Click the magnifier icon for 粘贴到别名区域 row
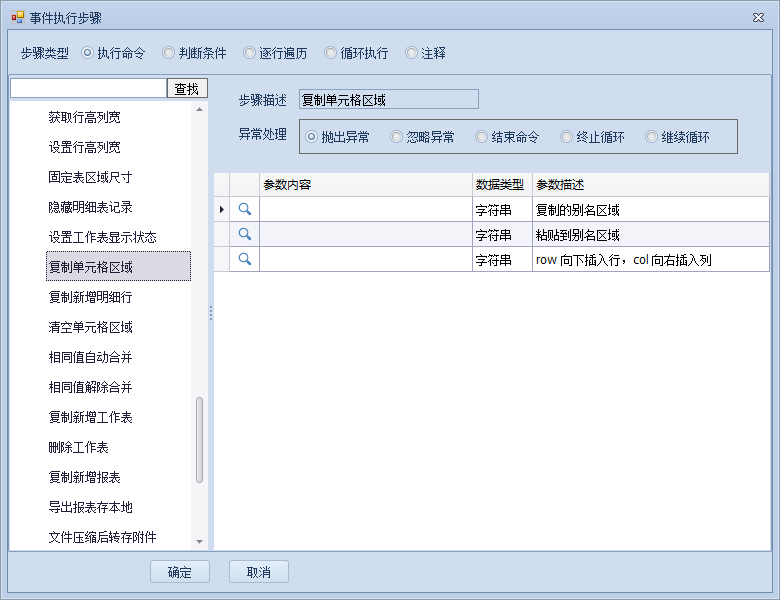Image resolution: width=780 pixels, height=600 pixels. pos(244,234)
